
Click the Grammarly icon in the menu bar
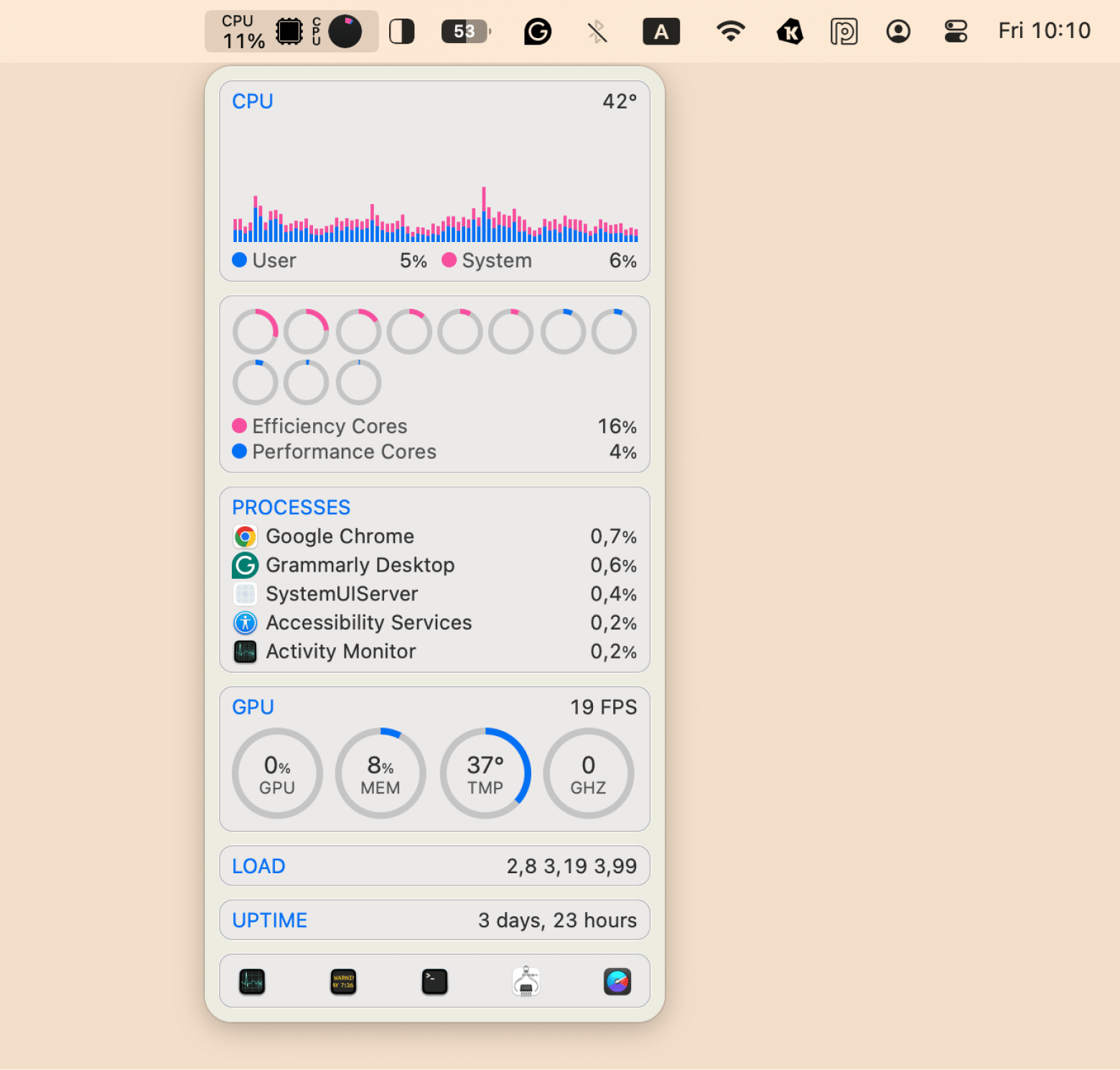click(x=537, y=32)
